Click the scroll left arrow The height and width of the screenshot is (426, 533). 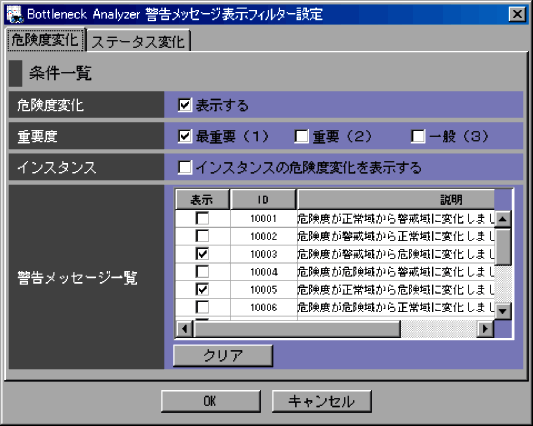click(184, 329)
